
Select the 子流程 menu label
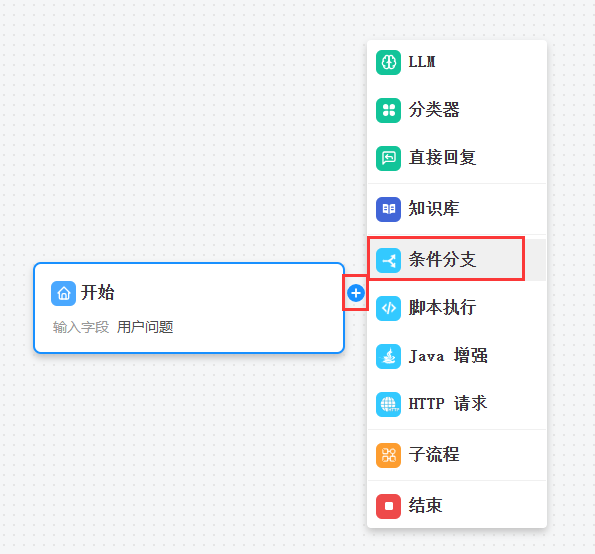[x=434, y=455]
